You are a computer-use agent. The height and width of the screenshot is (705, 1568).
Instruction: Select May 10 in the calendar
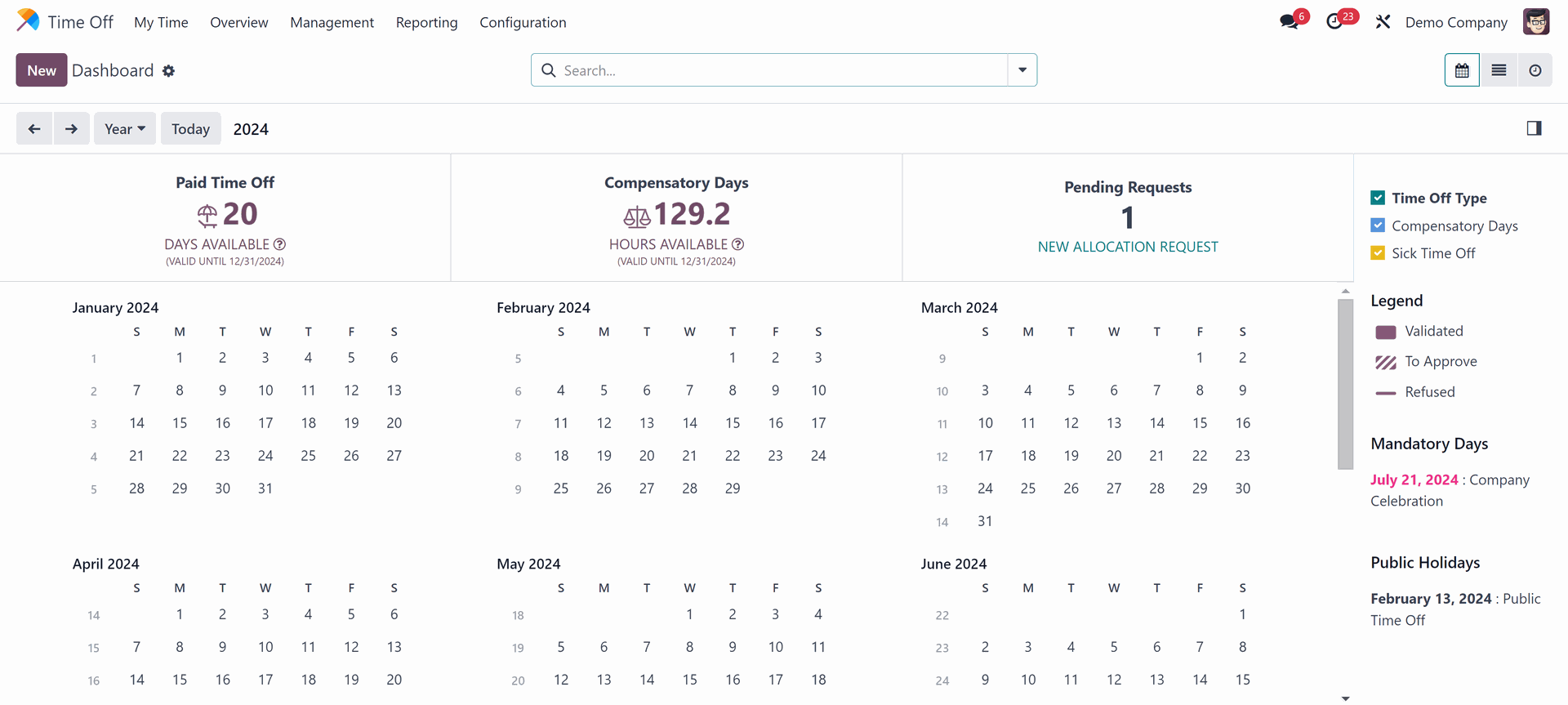coord(776,647)
